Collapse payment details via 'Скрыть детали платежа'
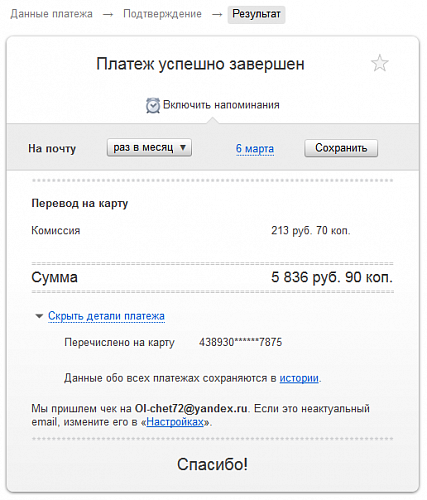Viewport: 427px width, 500px height. pyautogui.click(x=106, y=316)
